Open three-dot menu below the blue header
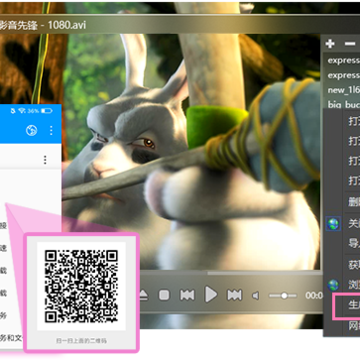Screen dimensions: 360x360 click(45, 160)
